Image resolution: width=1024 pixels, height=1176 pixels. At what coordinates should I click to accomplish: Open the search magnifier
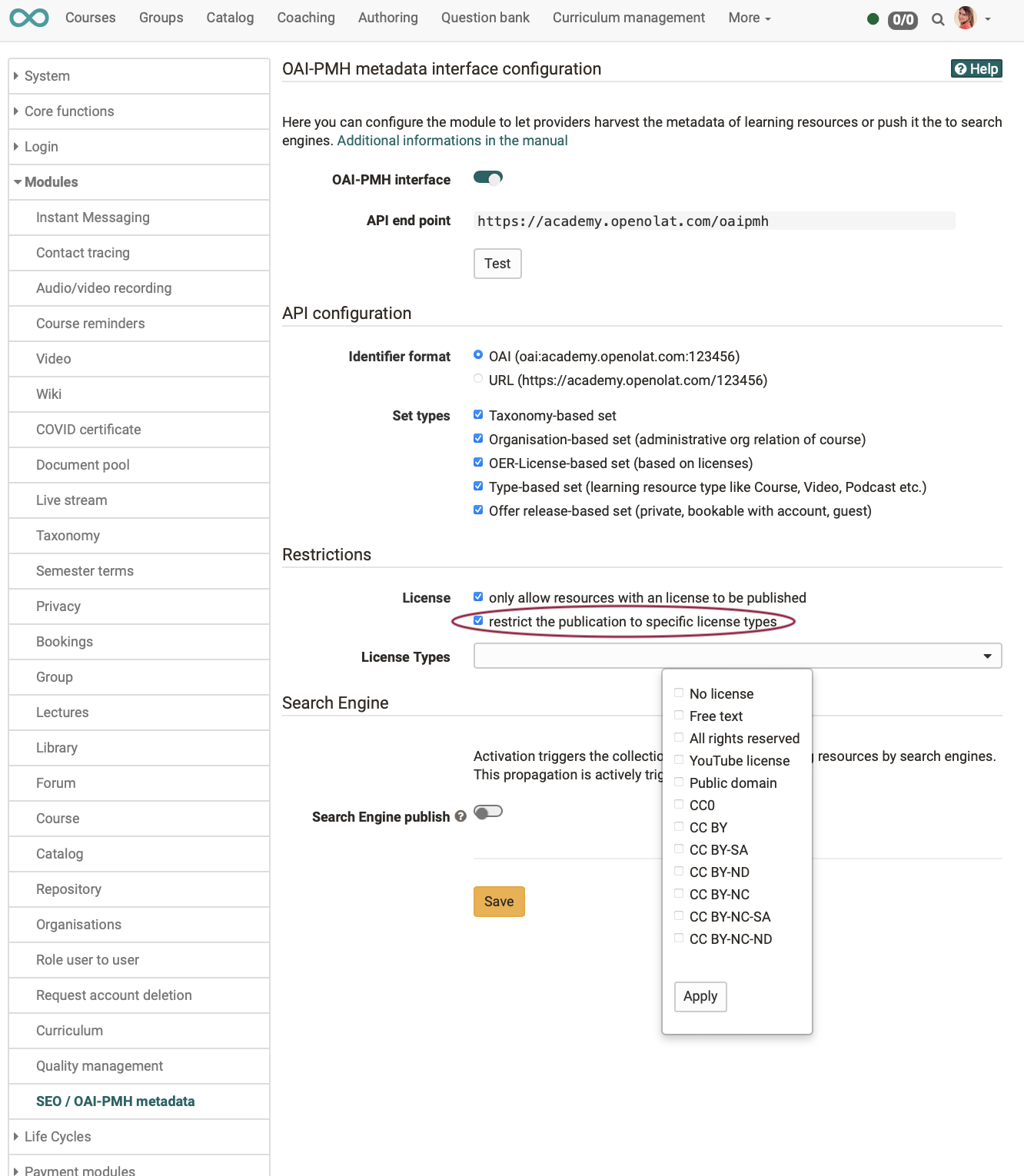pyautogui.click(x=938, y=19)
